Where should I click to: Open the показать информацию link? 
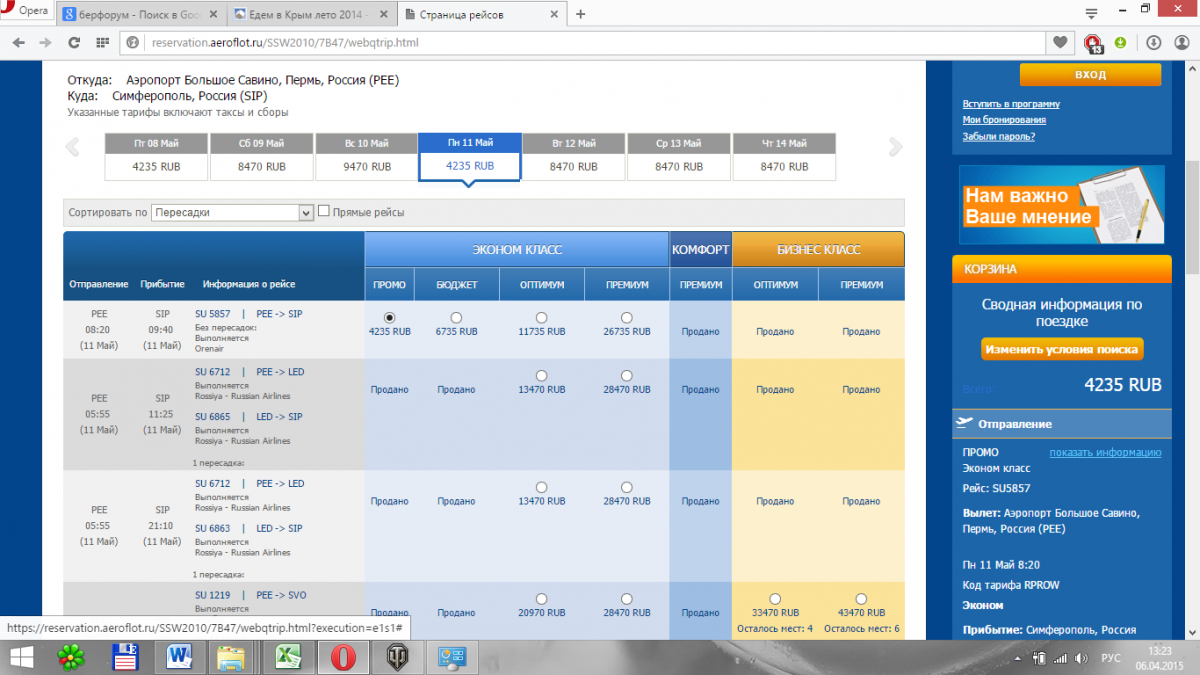tap(1105, 453)
